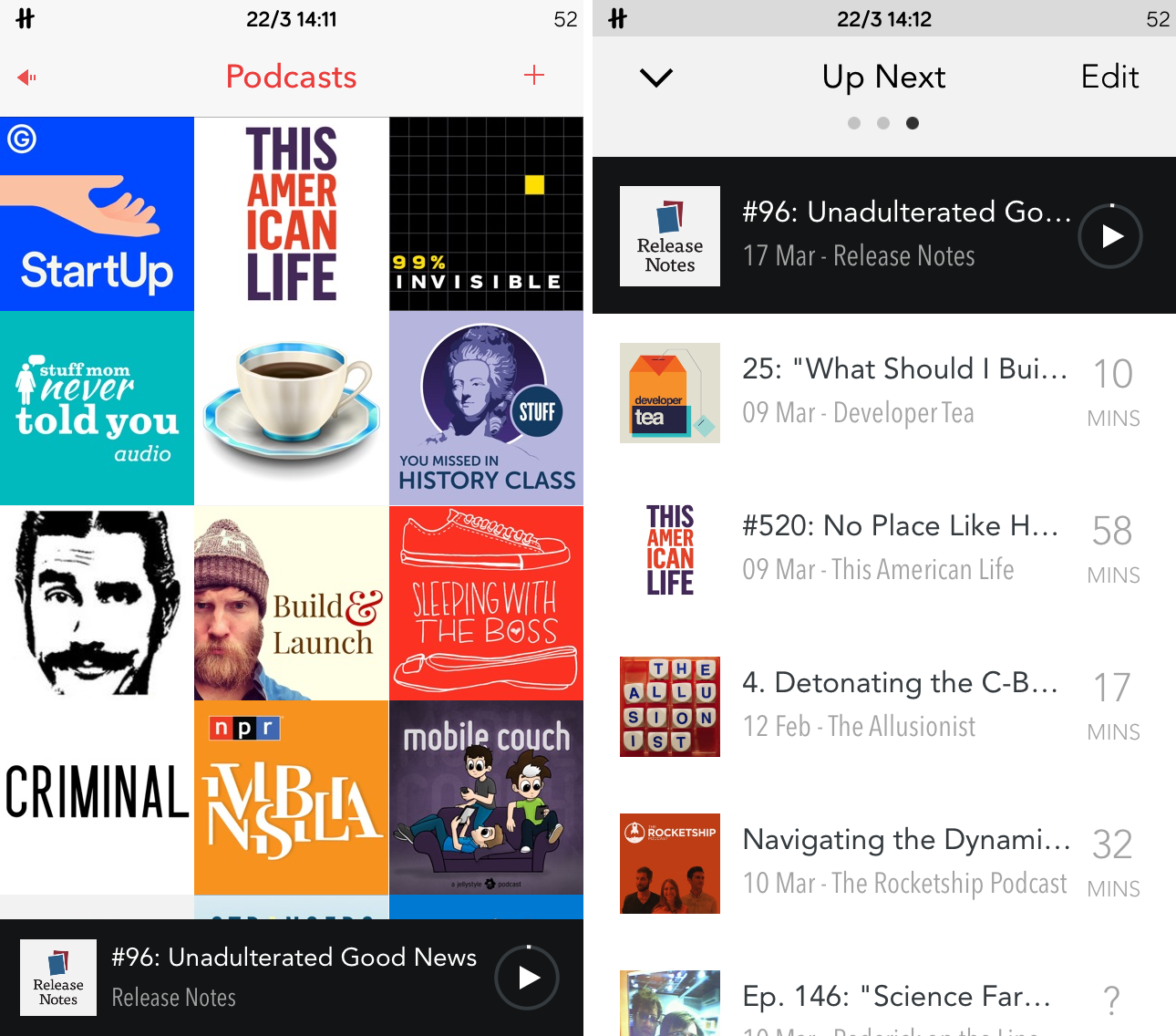Add a new podcast with the plus icon
Viewport: 1176px width, 1036px height.
coord(534,77)
